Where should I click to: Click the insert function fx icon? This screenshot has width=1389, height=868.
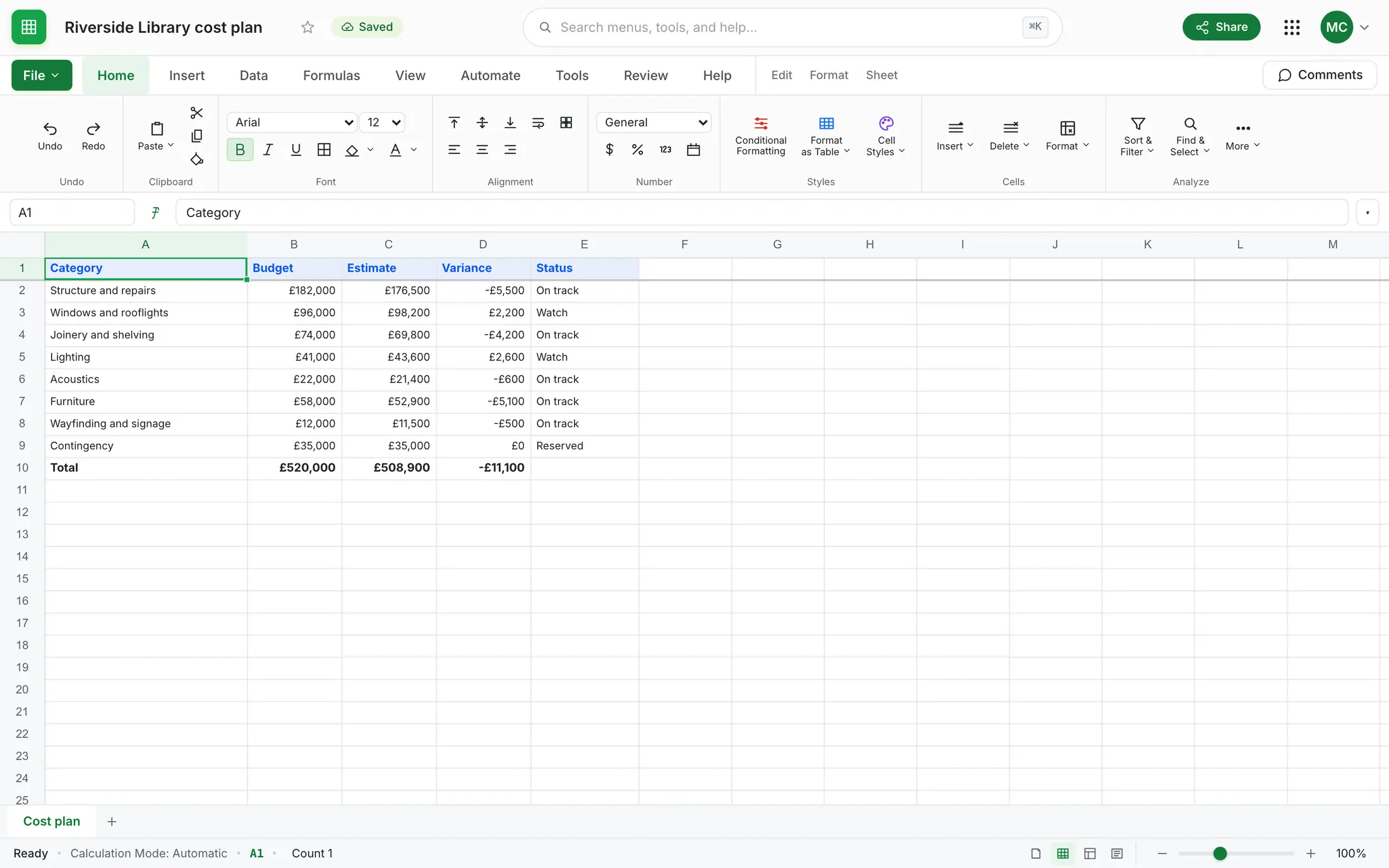tap(155, 213)
